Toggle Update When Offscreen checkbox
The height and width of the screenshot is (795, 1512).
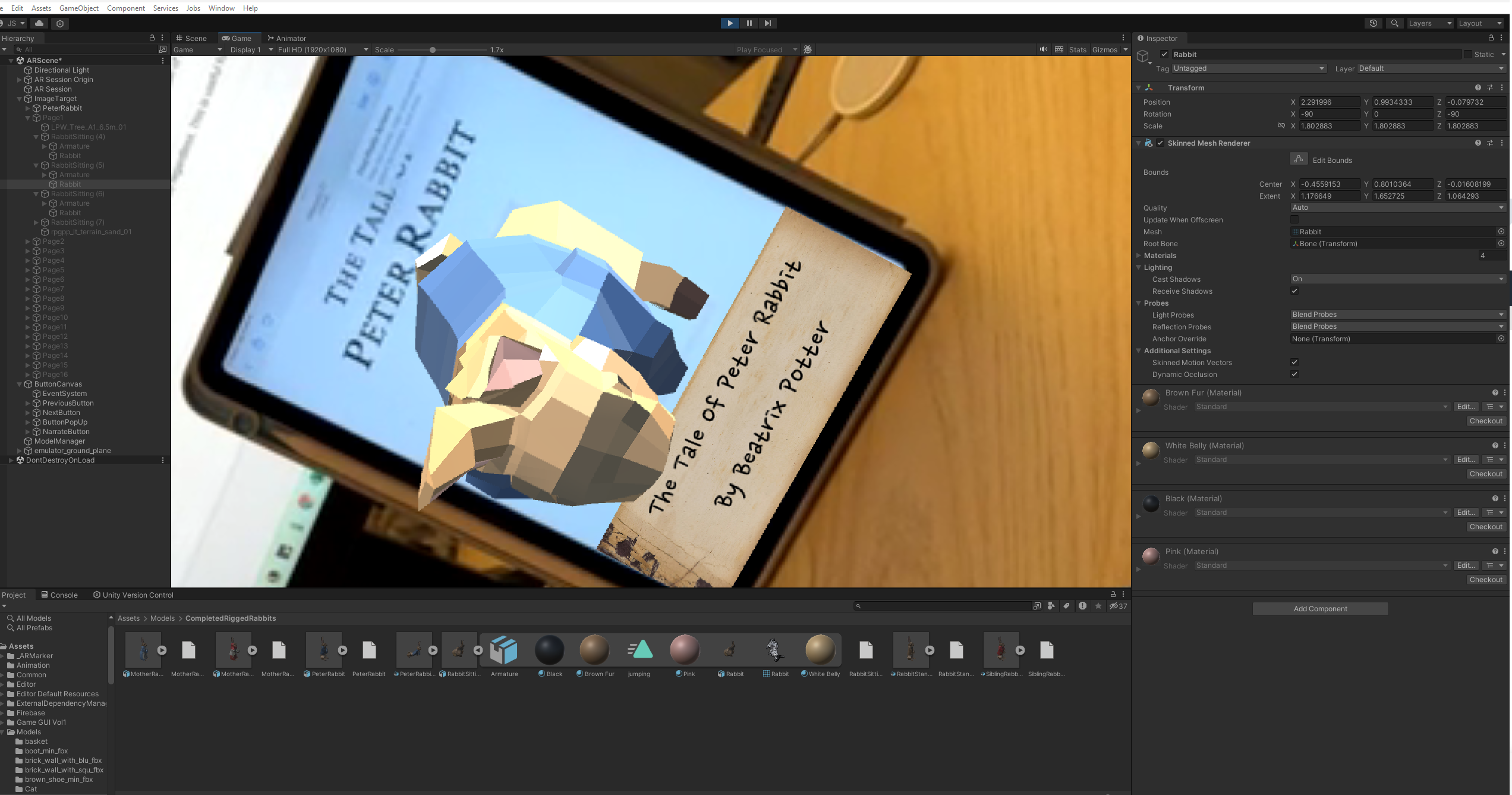point(1294,220)
